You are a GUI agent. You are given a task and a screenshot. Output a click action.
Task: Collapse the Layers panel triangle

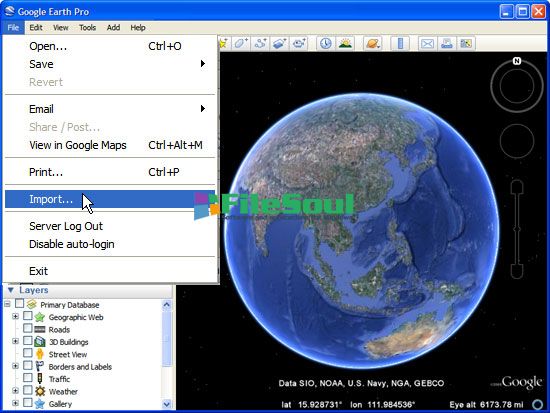(11, 290)
